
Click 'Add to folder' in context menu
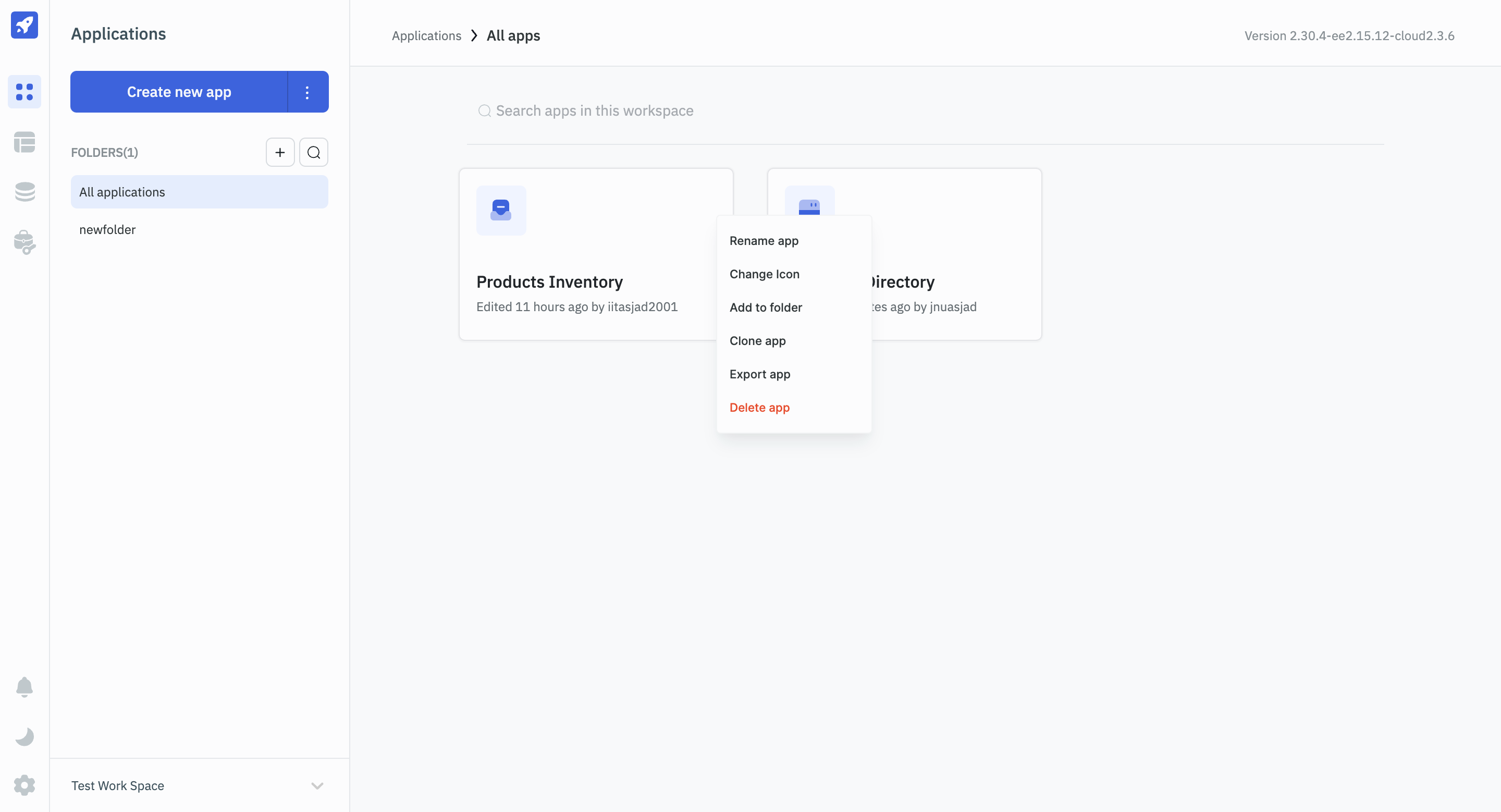pyautogui.click(x=766, y=307)
